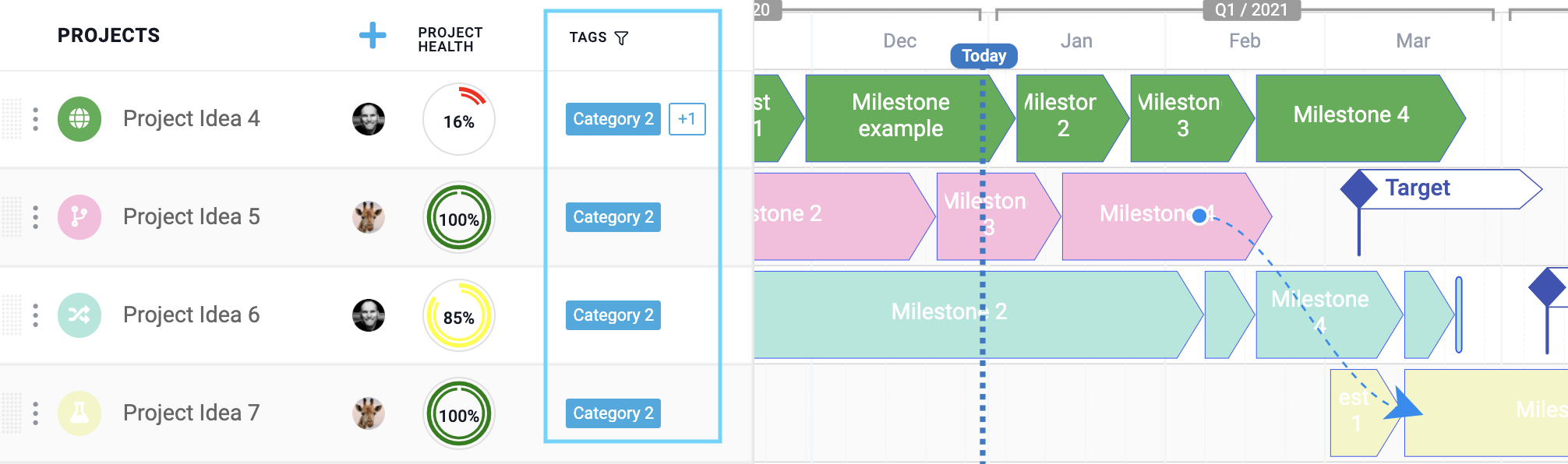Click Category 2 tag on Project Idea 7
Viewport: 1568px width, 464px height.
tap(613, 413)
